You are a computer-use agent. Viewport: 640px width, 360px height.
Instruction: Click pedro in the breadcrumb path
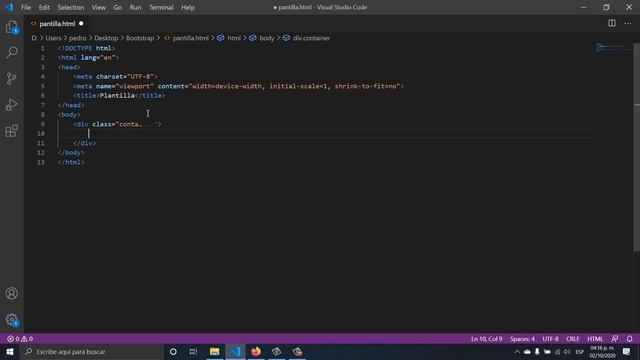pos(78,38)
